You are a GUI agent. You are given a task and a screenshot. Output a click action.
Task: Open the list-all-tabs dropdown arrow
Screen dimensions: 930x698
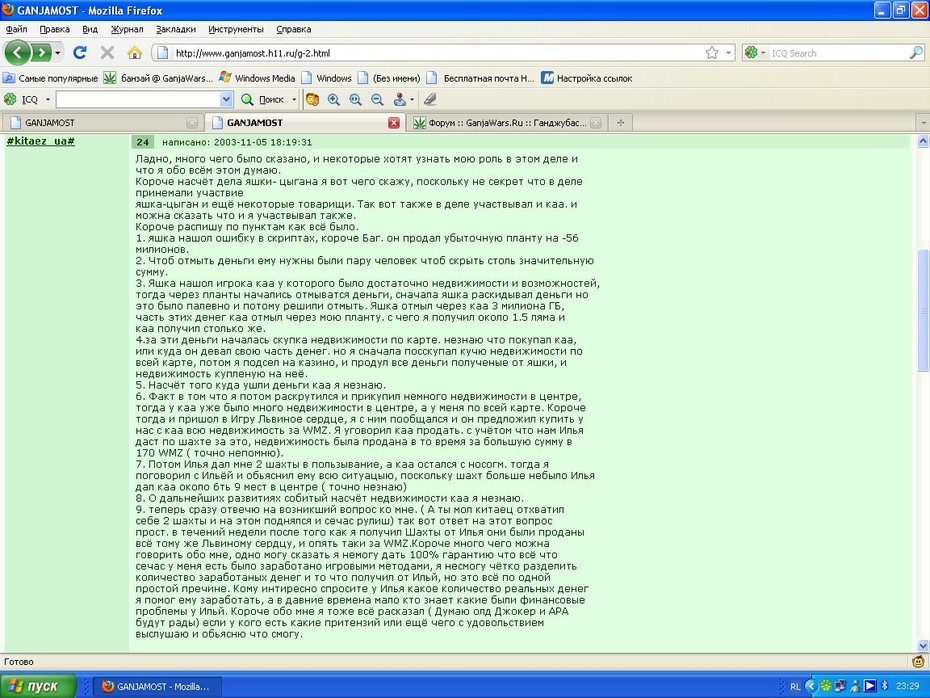922,123
